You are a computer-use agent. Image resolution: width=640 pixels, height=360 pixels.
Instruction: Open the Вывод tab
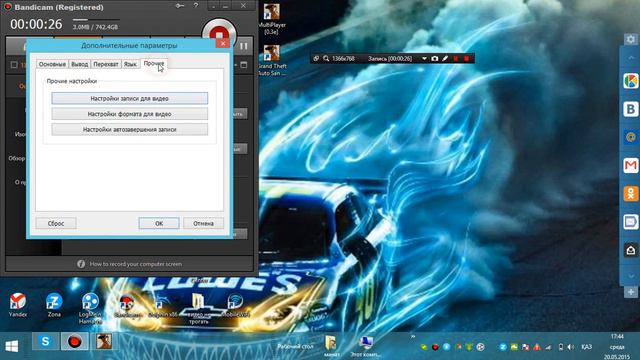point(80,64)
